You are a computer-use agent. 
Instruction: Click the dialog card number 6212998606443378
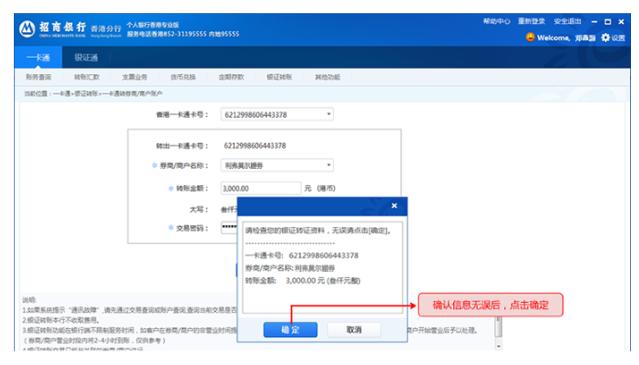click(324, 255)
